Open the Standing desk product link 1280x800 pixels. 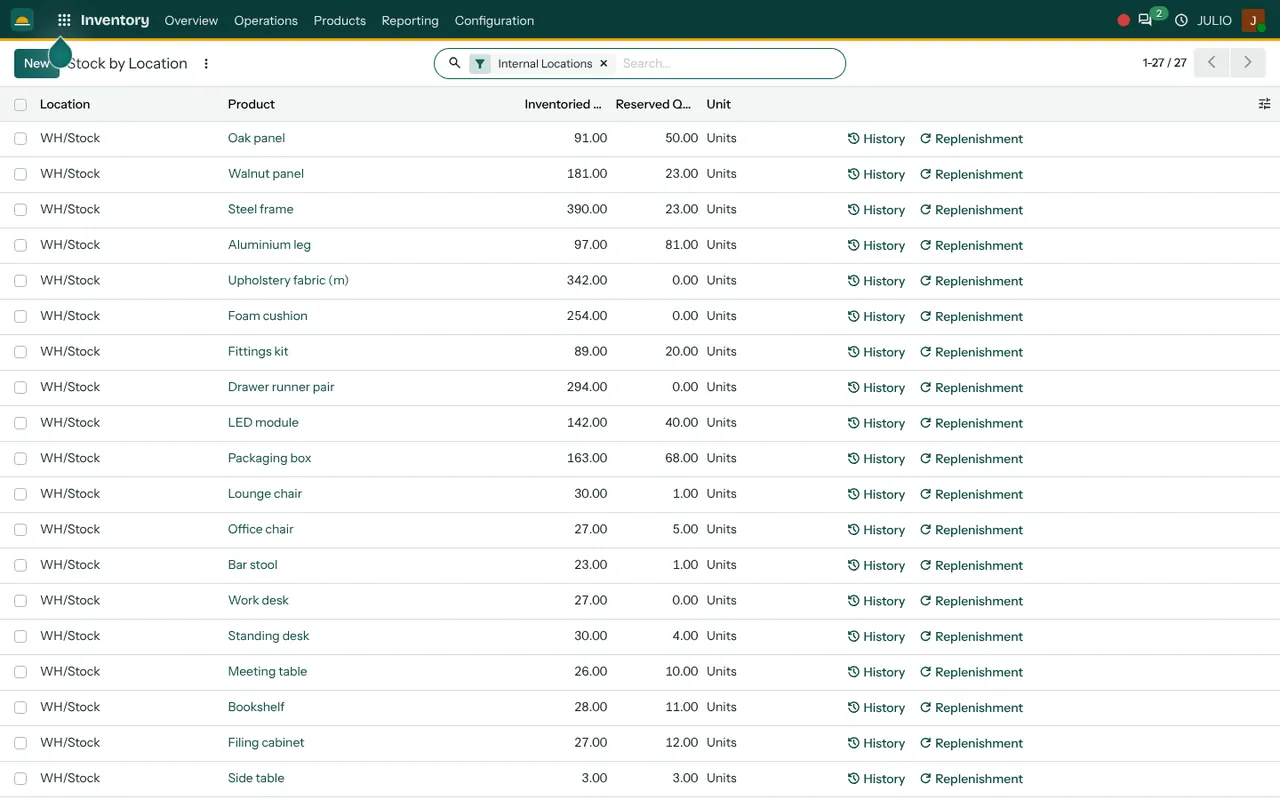click(268, 636)
